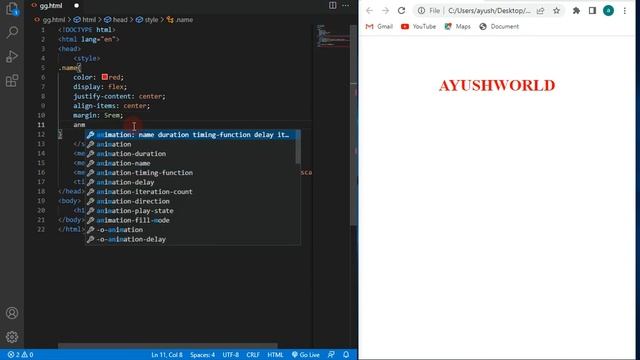This screenshot has height=360, width=640.
Task: Click UTF-8 encoding in status bar
Action: pyautogui.click(x=231, y=355)
